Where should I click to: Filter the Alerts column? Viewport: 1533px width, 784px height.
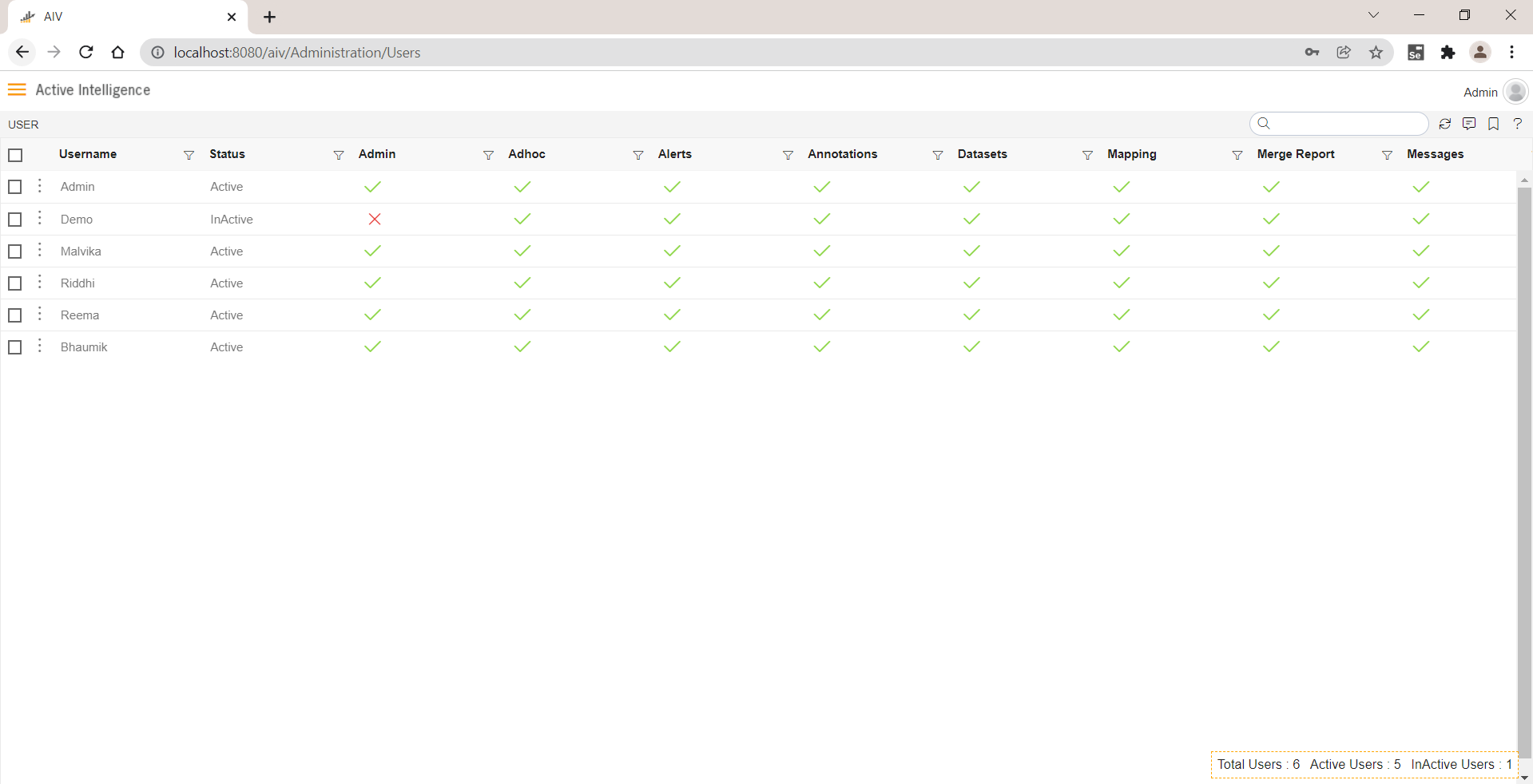tap(788, 155)
